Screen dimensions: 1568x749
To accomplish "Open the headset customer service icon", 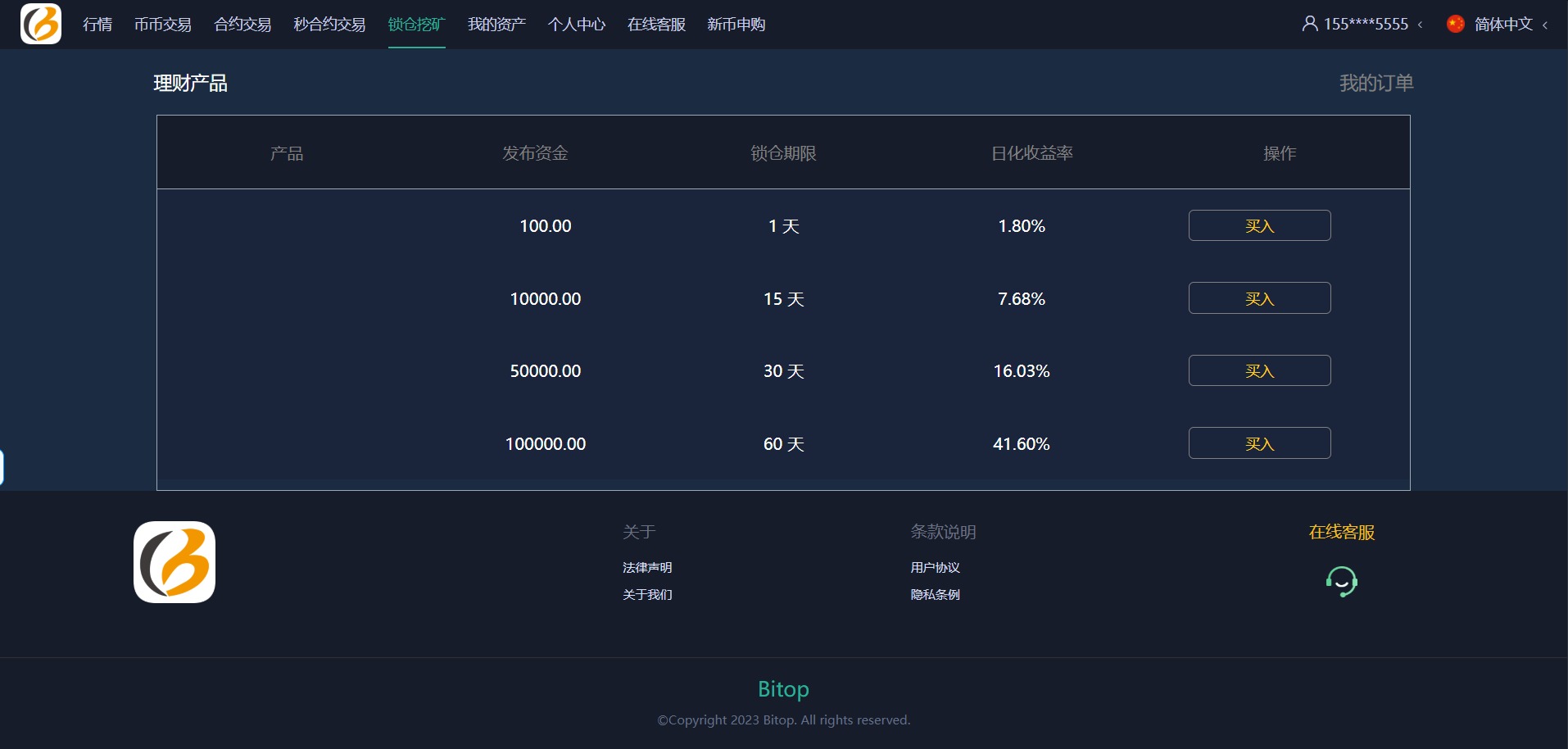I will click(x=1341, y=582).
